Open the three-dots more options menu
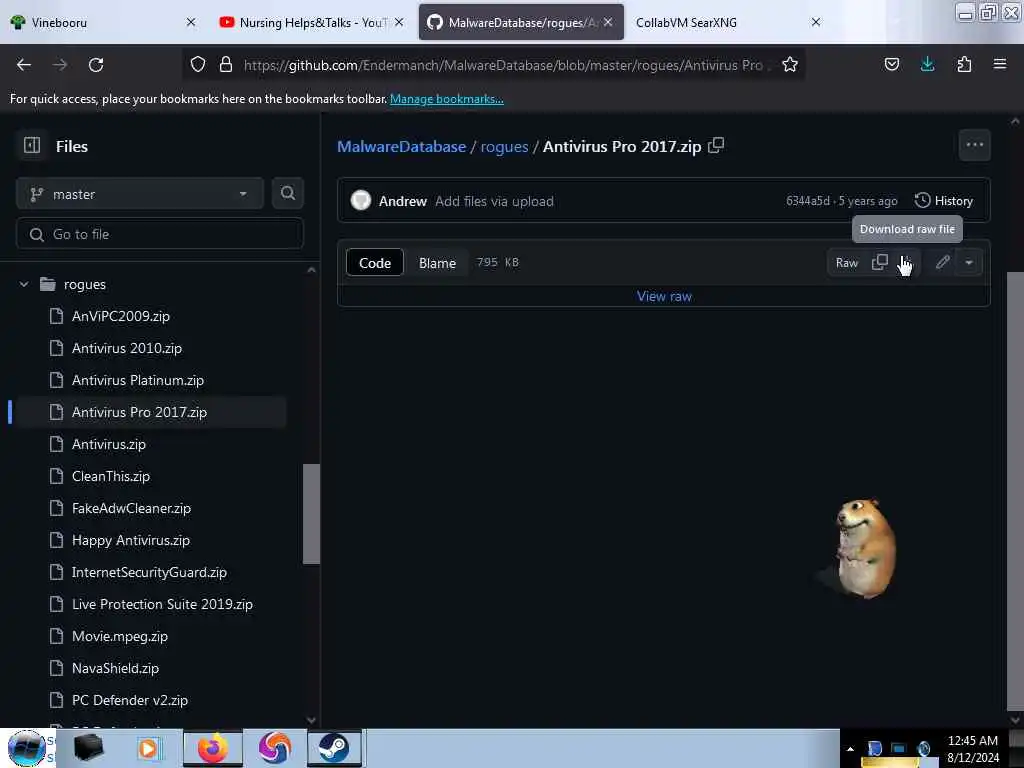 [x=974, y=144]
